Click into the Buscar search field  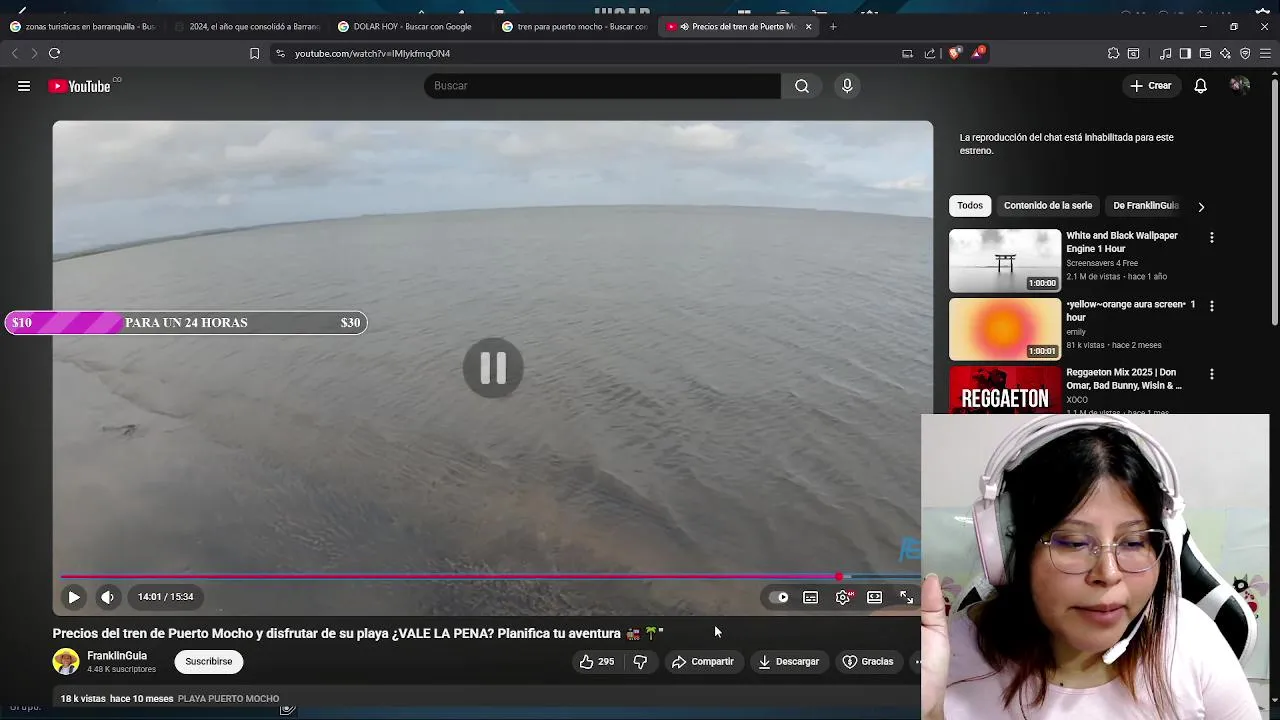click(602, 86)
